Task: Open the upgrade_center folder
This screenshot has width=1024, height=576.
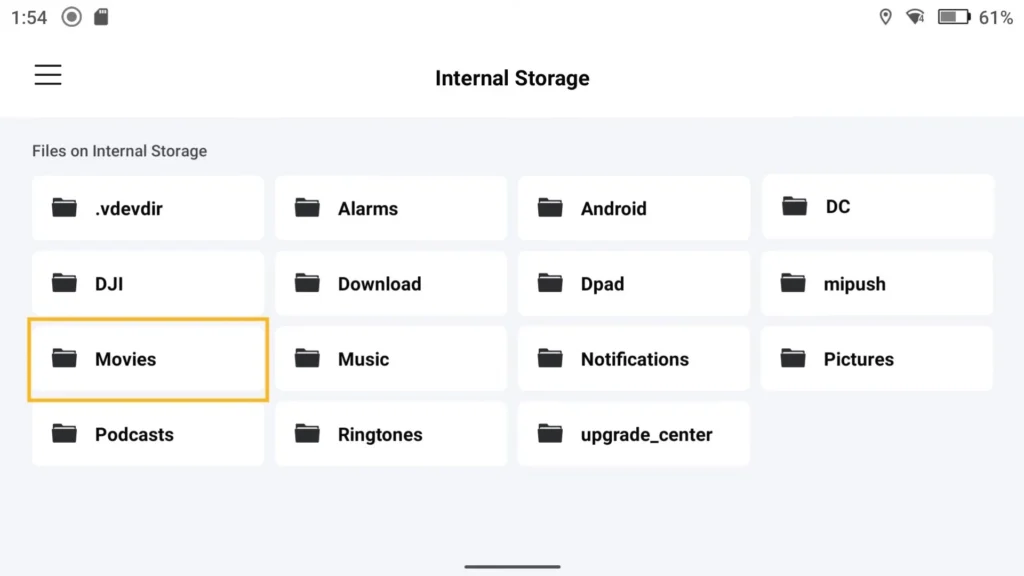Action: pos(634,434)
